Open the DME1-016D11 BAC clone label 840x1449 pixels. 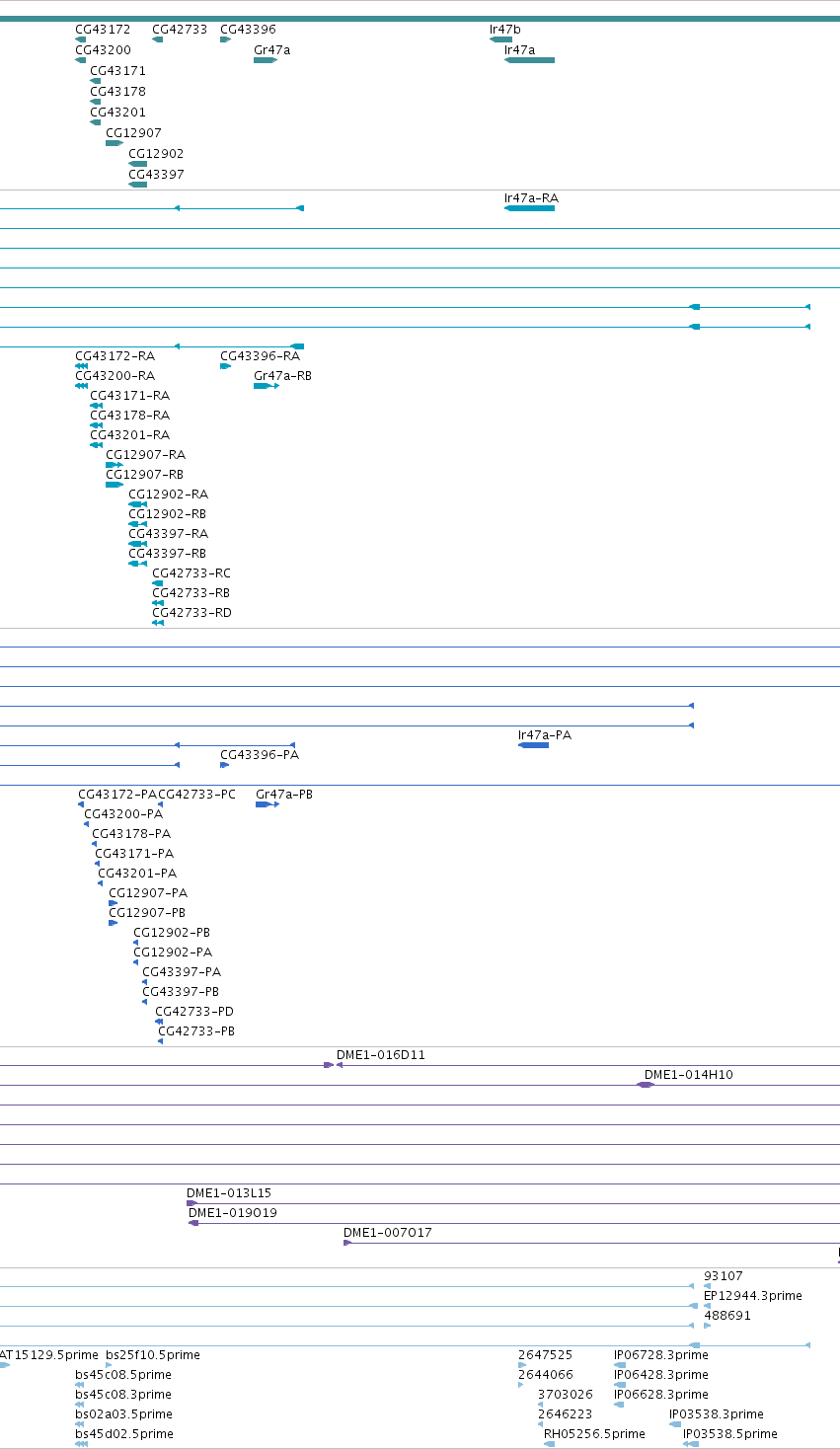[x=381, y=1055]
